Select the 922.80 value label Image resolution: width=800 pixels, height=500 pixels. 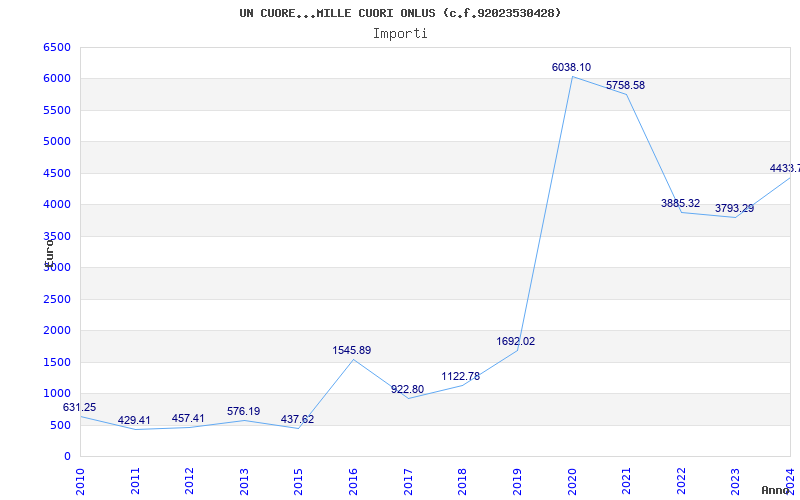coord(407,389)
